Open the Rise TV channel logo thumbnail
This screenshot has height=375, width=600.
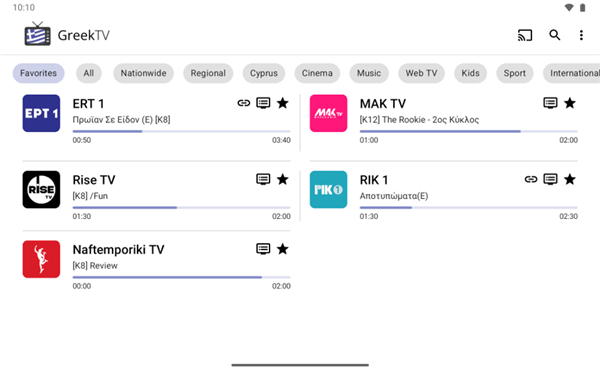(x=41, y=189)
